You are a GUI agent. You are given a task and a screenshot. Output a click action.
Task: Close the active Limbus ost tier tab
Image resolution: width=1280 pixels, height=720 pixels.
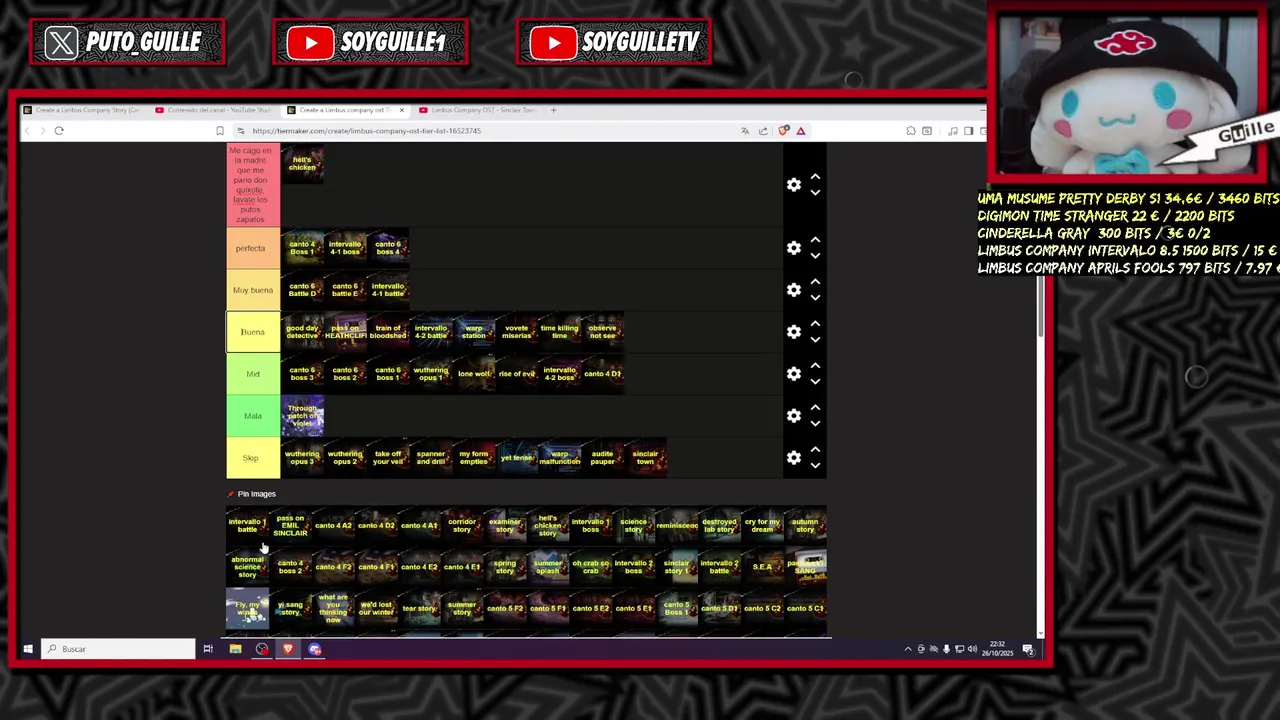point(402,110)
